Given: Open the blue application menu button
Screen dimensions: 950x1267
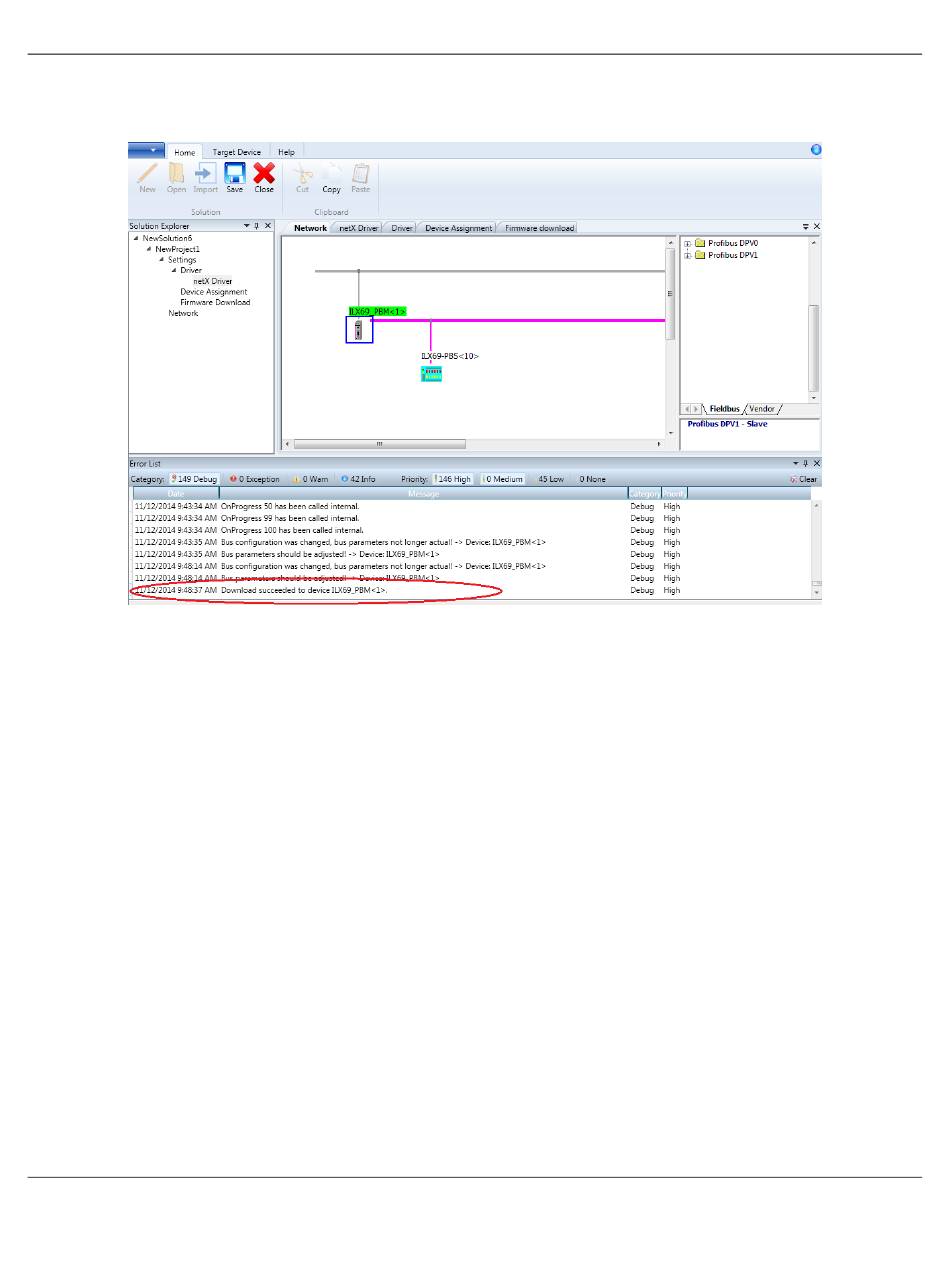Looking at the screenshot, I should (x=146, y=150).
